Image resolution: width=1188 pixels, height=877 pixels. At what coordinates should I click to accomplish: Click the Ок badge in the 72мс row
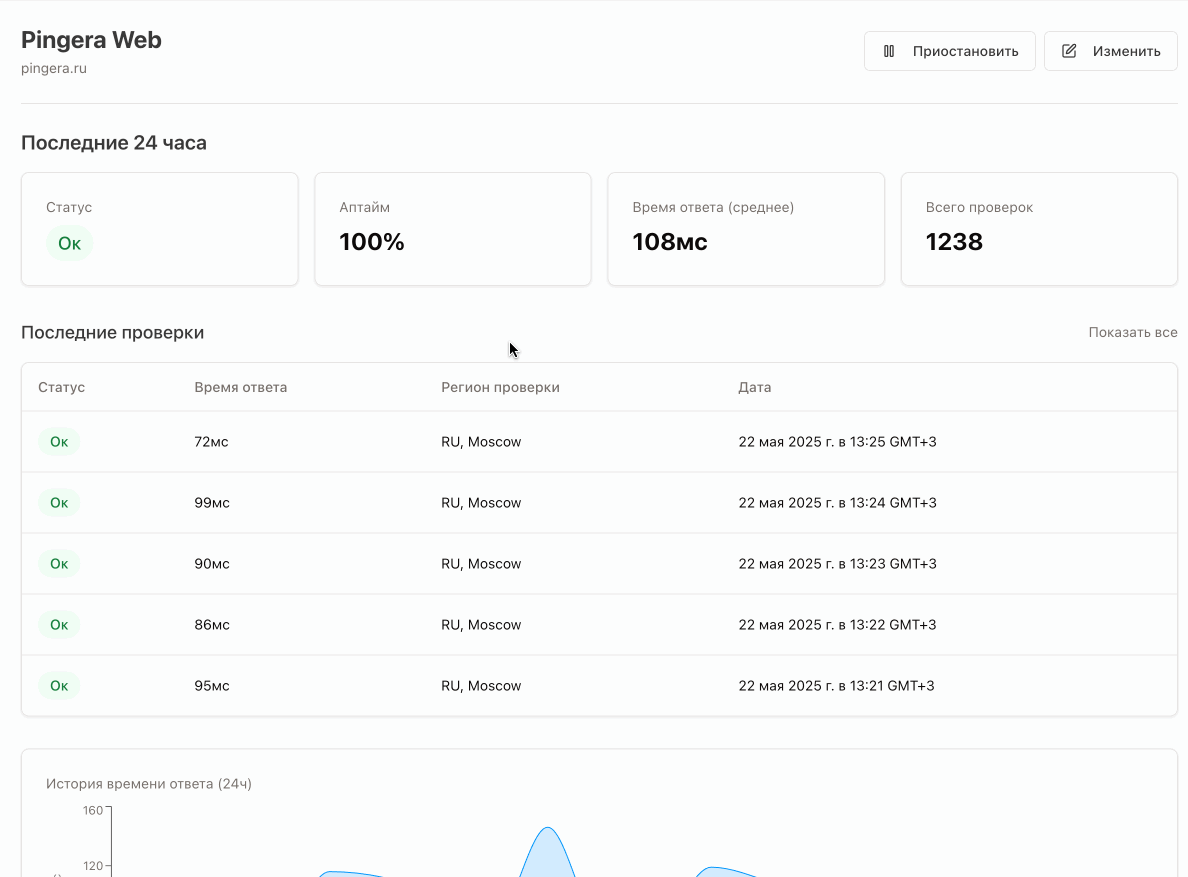(x=59, y=442)
